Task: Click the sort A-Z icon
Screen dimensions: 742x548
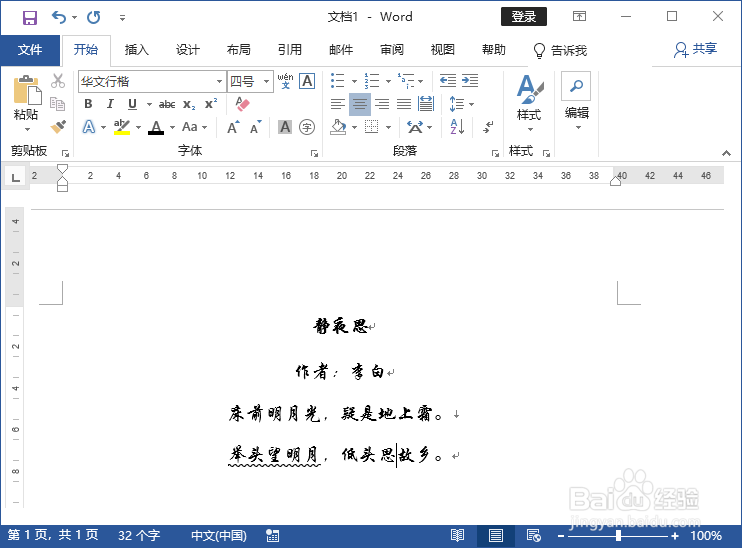Action: [x=457, y=127]
